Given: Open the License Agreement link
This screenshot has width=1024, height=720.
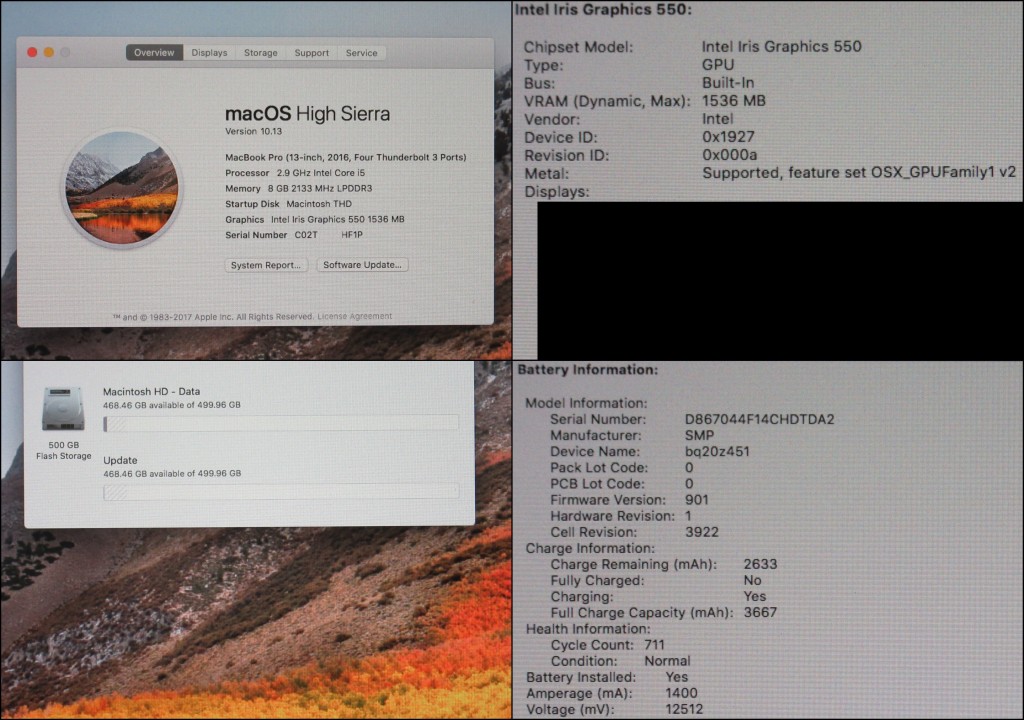Looking at the screenshot, I should (x=355, y=316).
